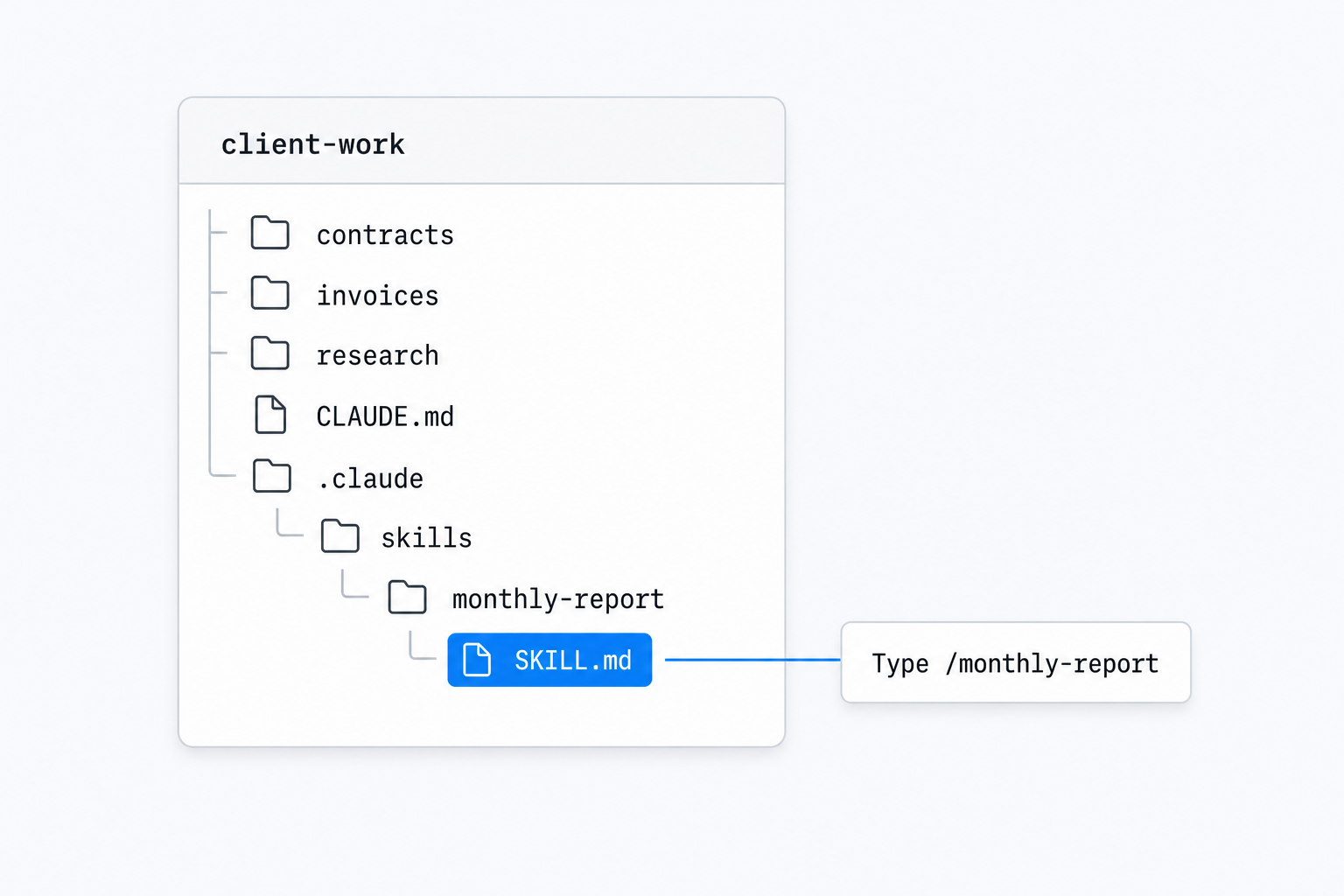Click the CLAUDE.md file icon
Image resolution: width=1344 pixels, height=896 pixels.
270,415
